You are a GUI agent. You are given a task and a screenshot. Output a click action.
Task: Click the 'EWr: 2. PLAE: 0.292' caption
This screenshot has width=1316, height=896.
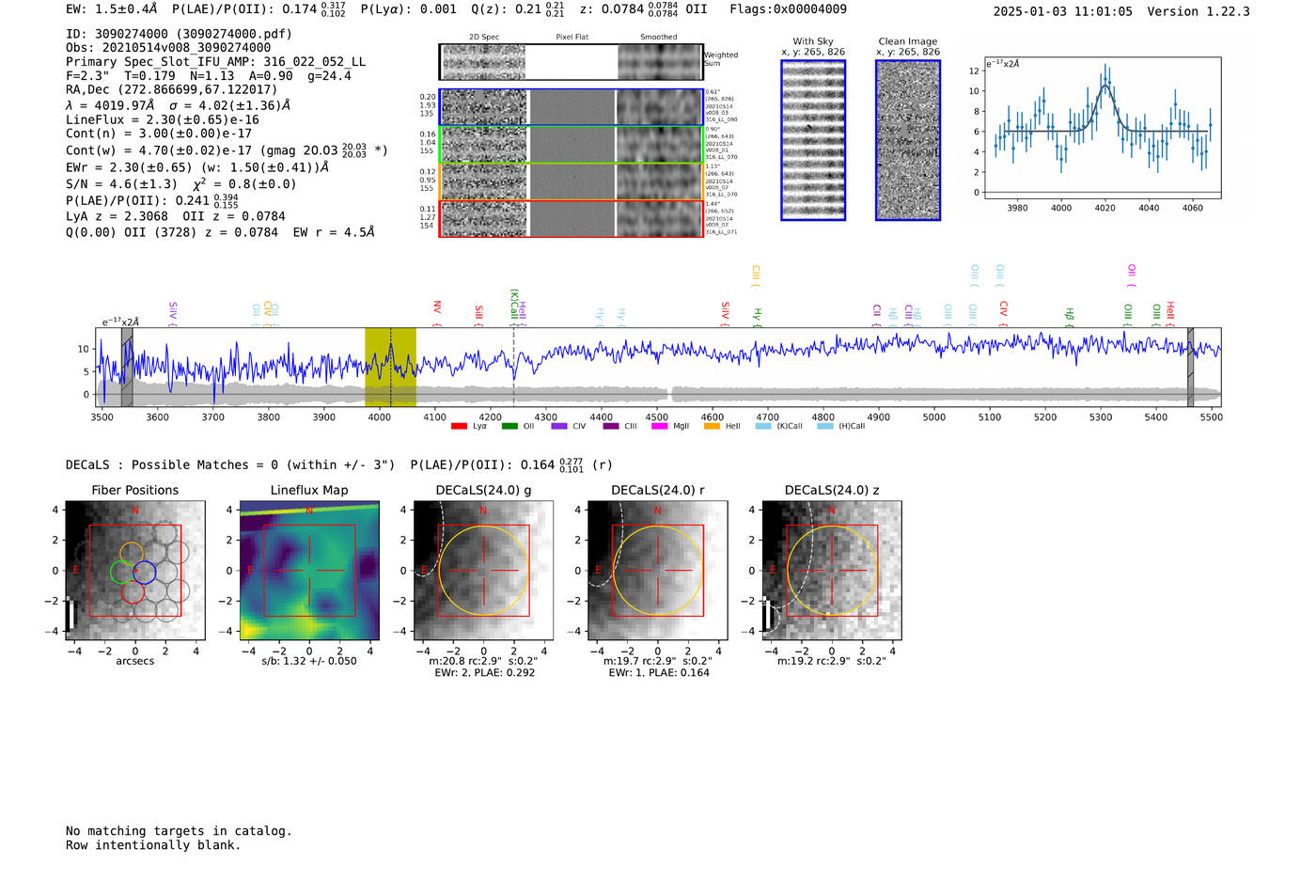tap(484, 673)
